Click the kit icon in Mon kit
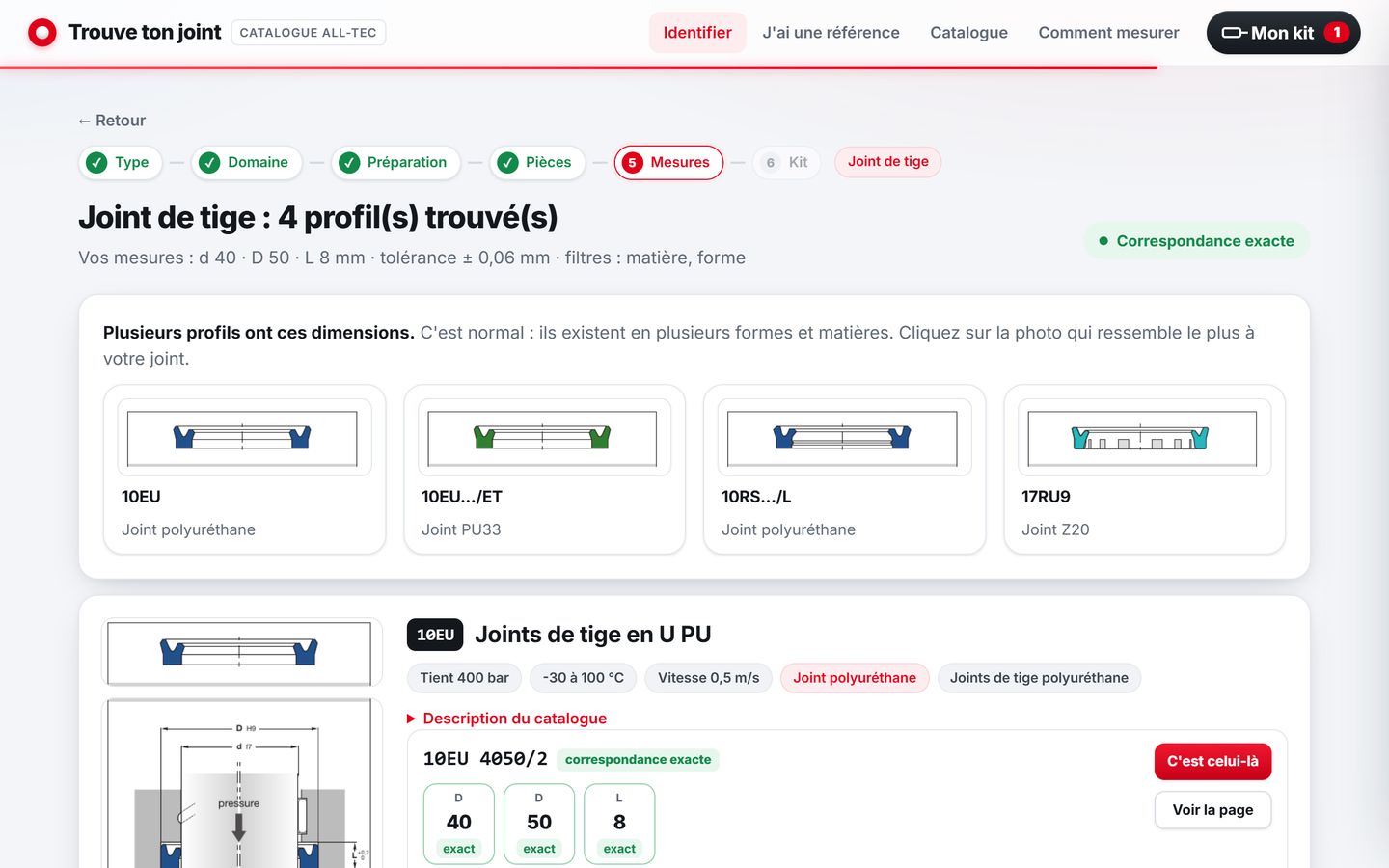 click(1235, 33)
